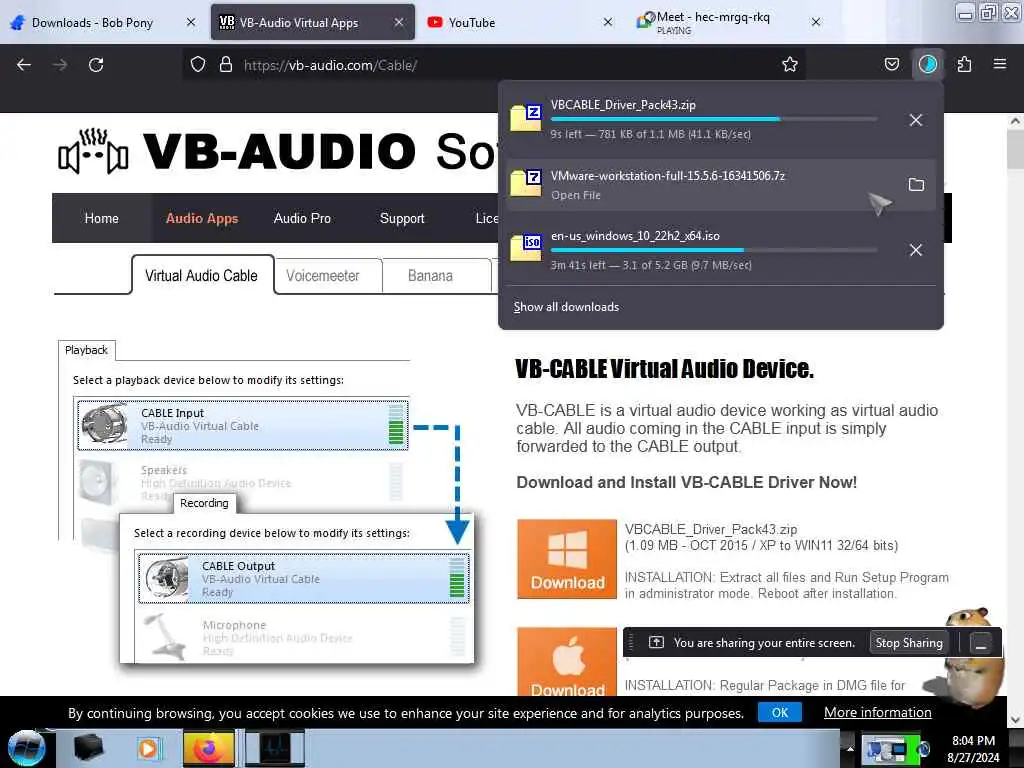Click the taskbar clock showing 8:04 PM
Image resolution: width=1024 pixels, height=768 pixels.
pyautogui.click(x=973, y=748)
